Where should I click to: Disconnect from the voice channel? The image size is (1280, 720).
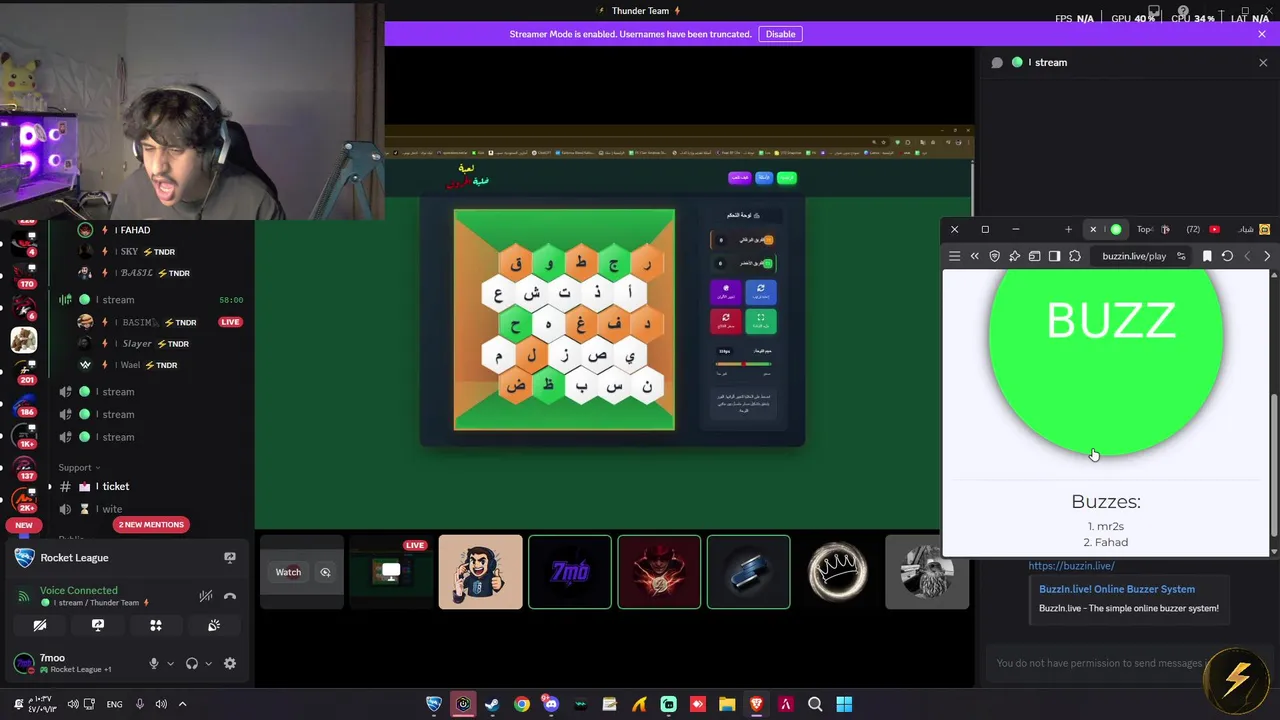[230, 596]
